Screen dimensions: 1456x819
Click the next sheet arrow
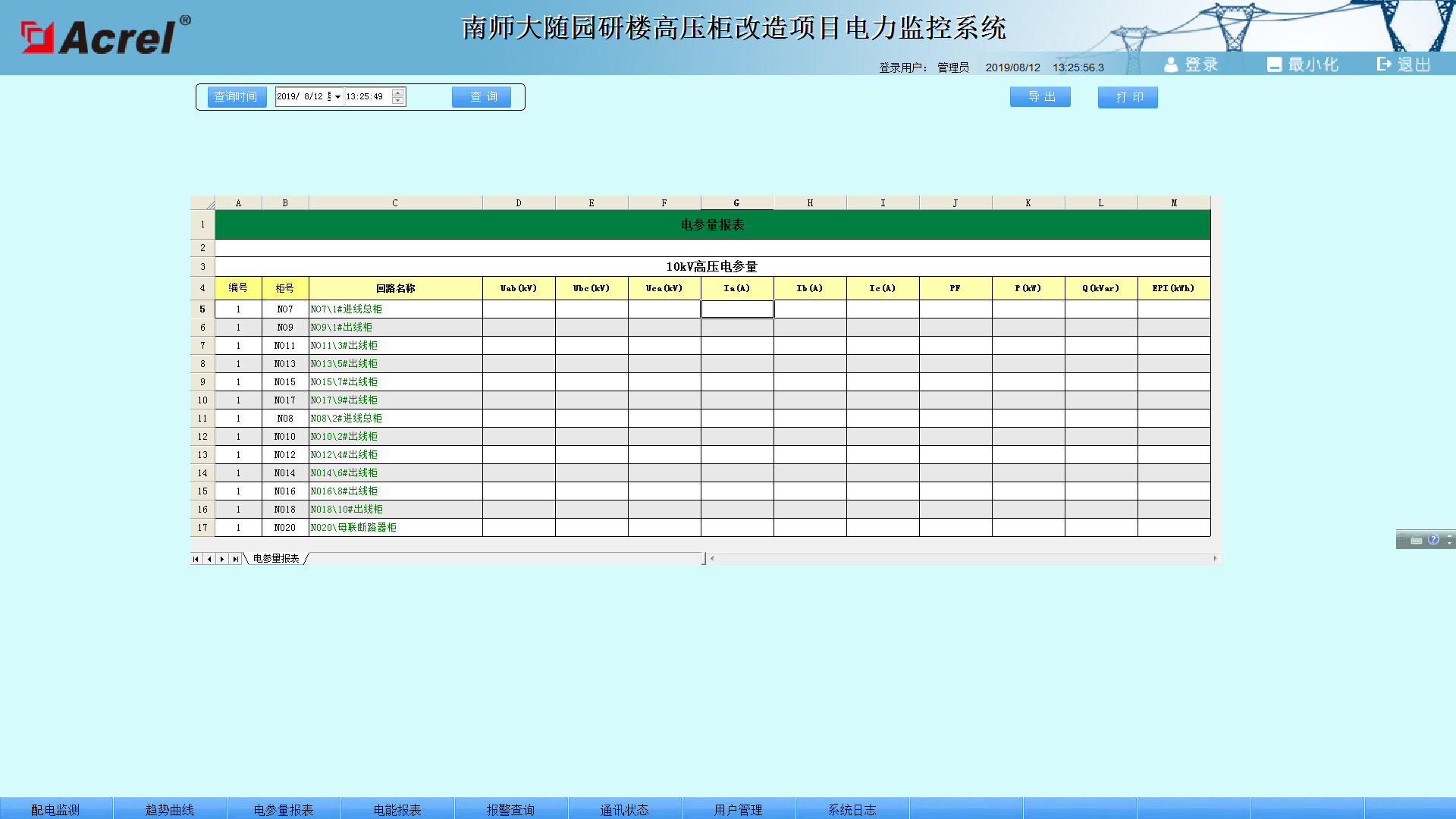(222, 559)
